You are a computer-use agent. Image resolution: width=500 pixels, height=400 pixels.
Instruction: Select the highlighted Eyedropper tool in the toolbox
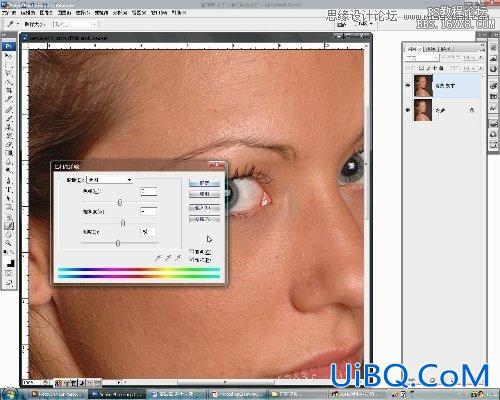pos(9,226)
